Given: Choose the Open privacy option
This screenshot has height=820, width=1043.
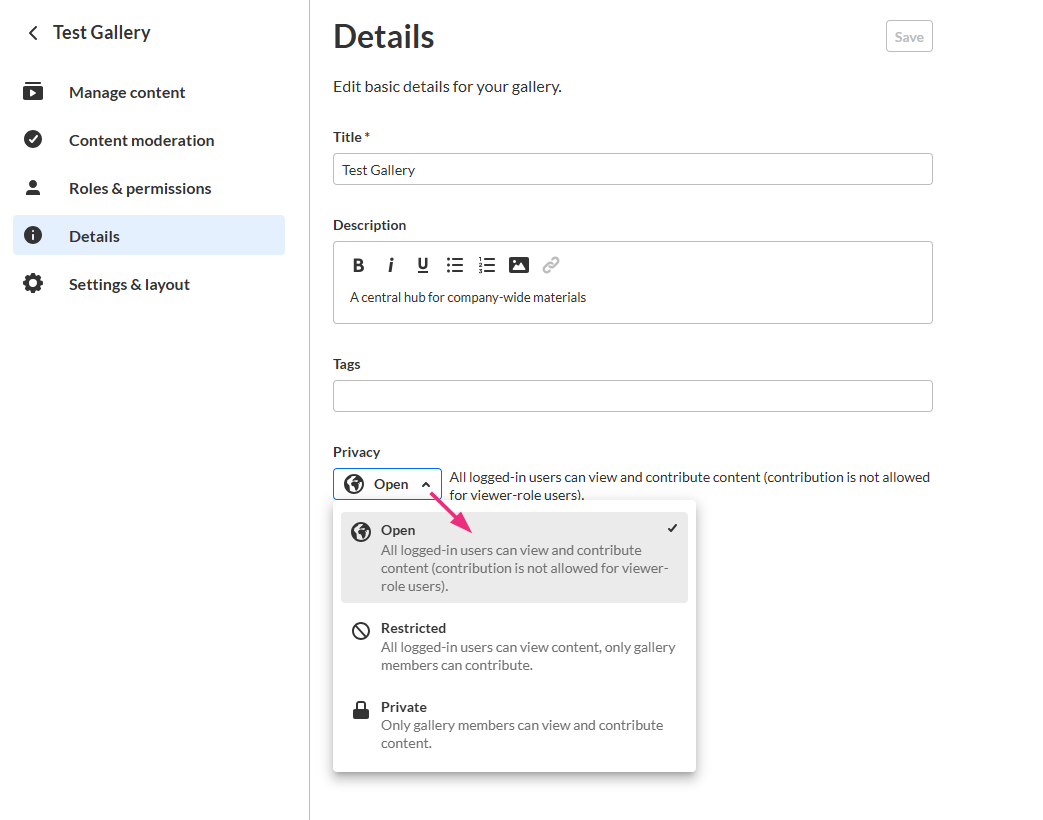Looking at the screenshot, I should tap(514, 557).
